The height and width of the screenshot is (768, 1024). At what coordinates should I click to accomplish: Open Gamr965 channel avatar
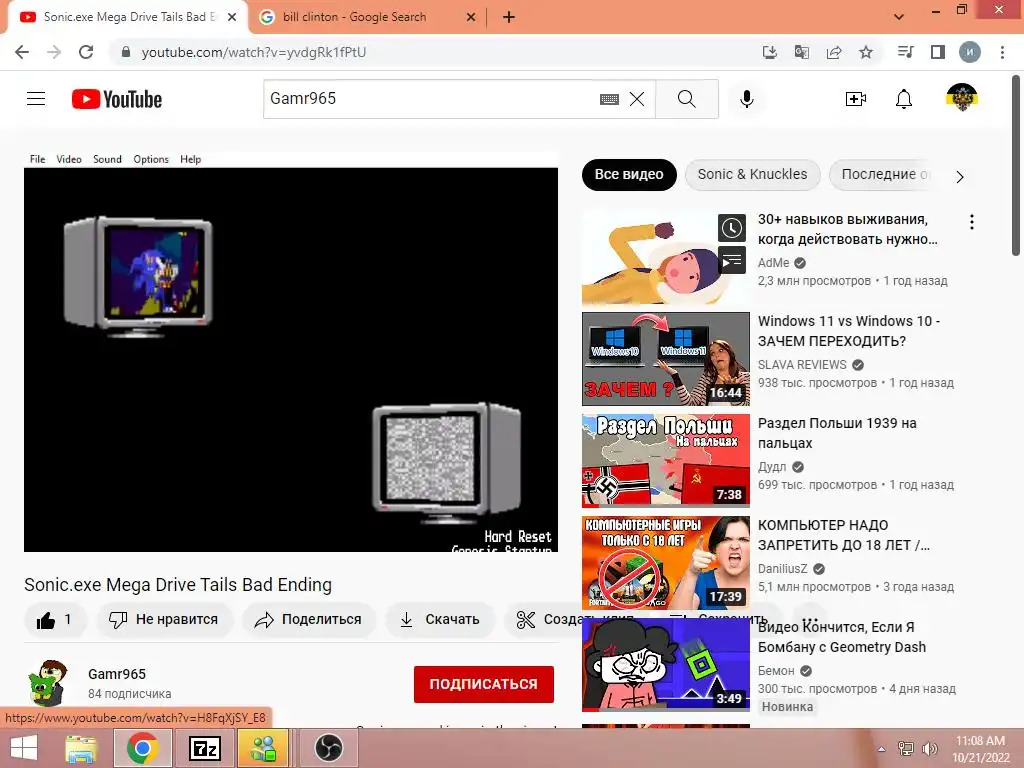[x=48, y=683]
